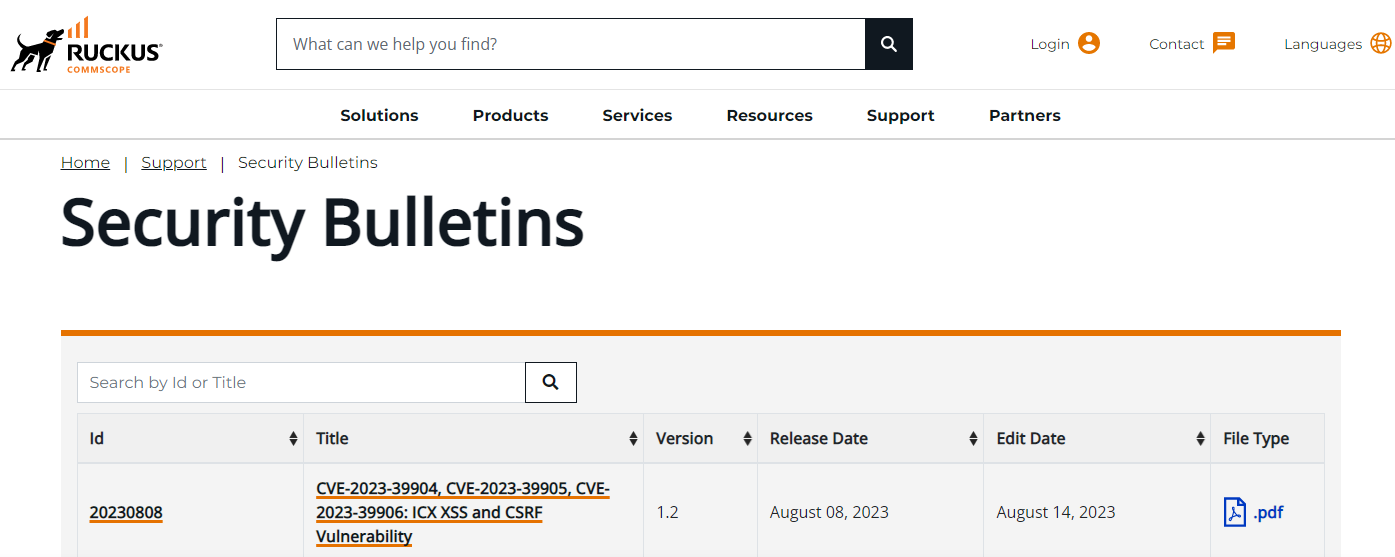This screenshot has width=1395, height=557.
Task: Click the bulletin search magnifier button
Action: (551, 382)
